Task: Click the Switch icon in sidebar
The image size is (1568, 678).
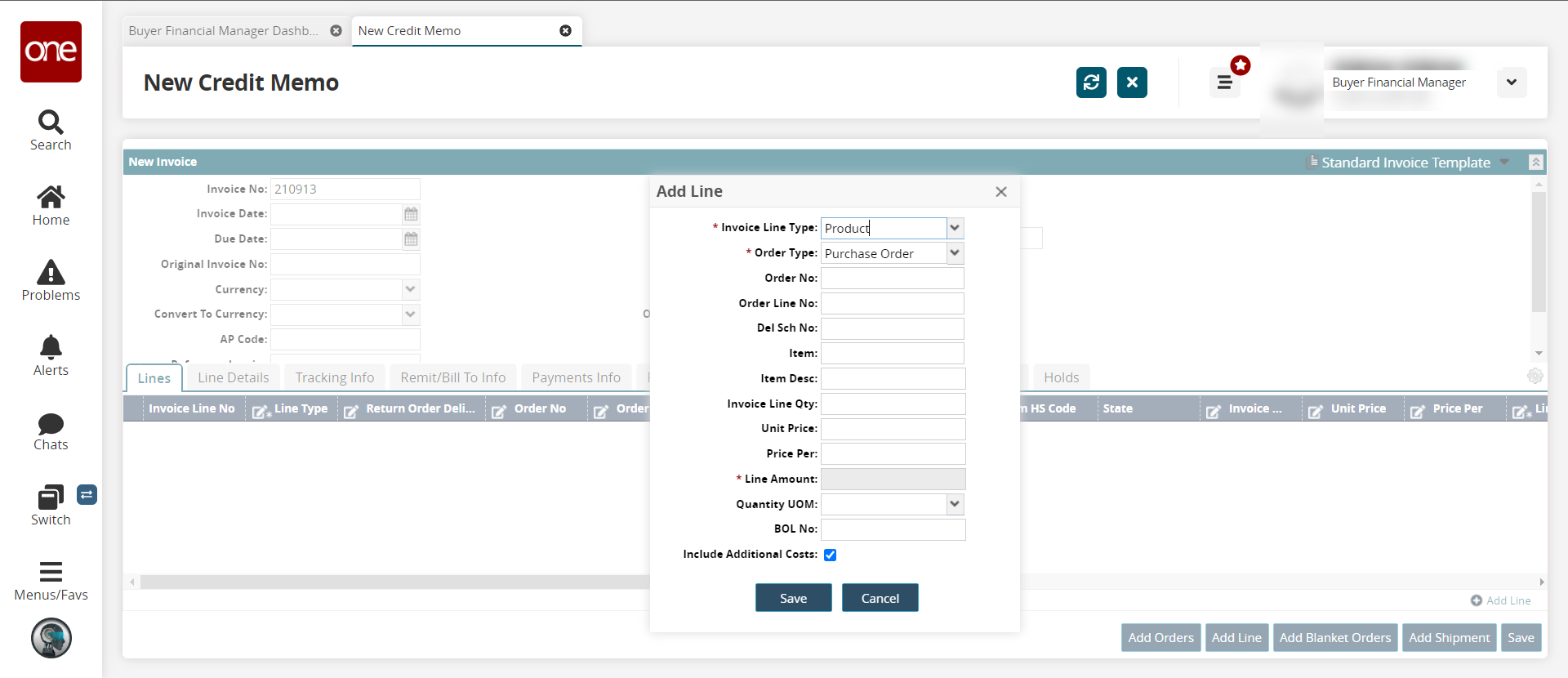Action: pos(51,497)
